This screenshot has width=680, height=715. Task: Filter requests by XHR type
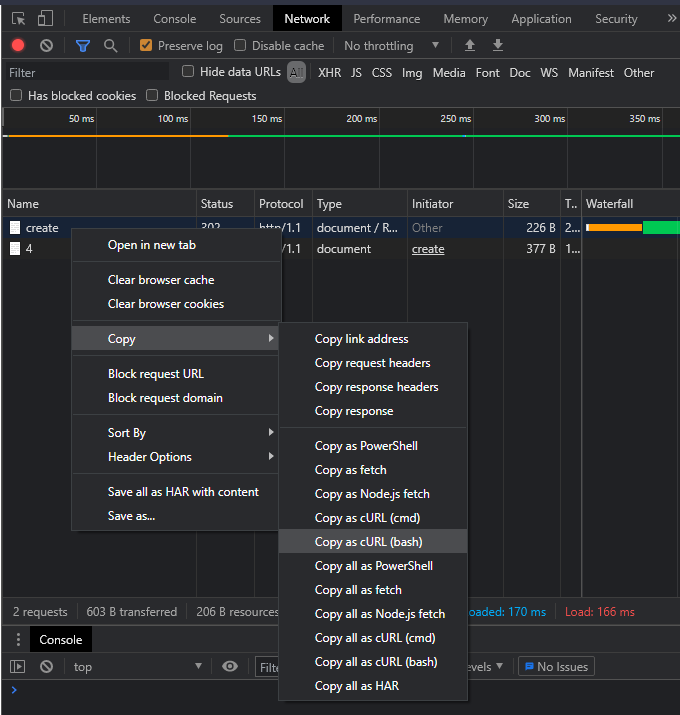pyautogui.click(x=329, y=73)
